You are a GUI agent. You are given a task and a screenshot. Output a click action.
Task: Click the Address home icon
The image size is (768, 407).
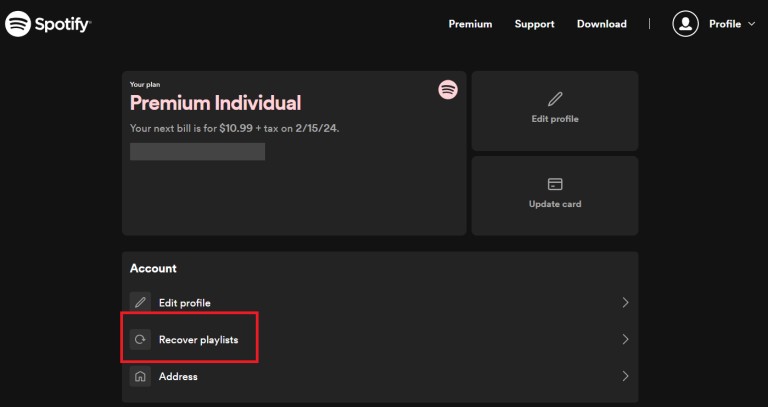pyautogui.click(x=141, y=377)
